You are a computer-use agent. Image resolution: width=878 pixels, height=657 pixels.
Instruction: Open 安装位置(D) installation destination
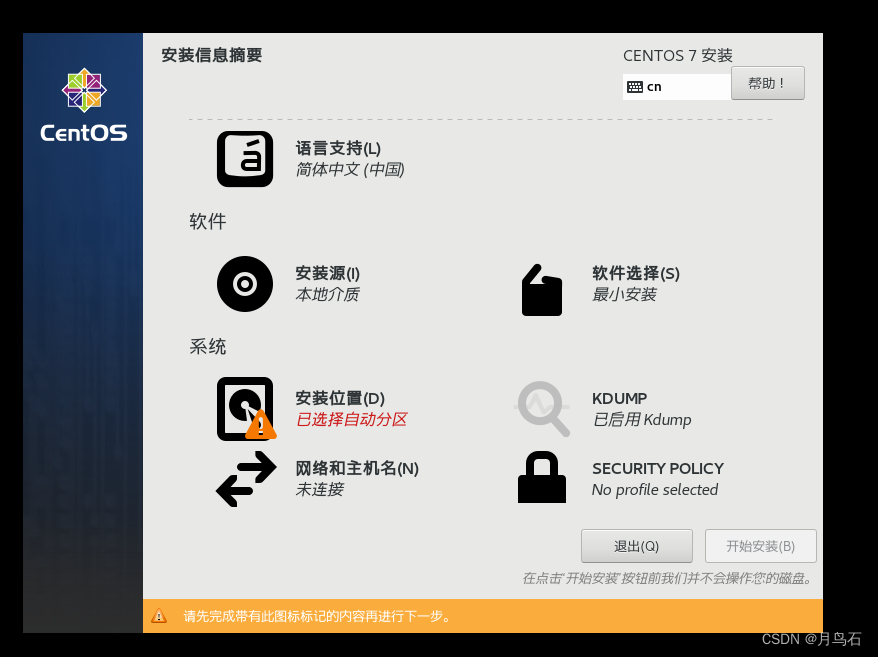tap(340, 398)
